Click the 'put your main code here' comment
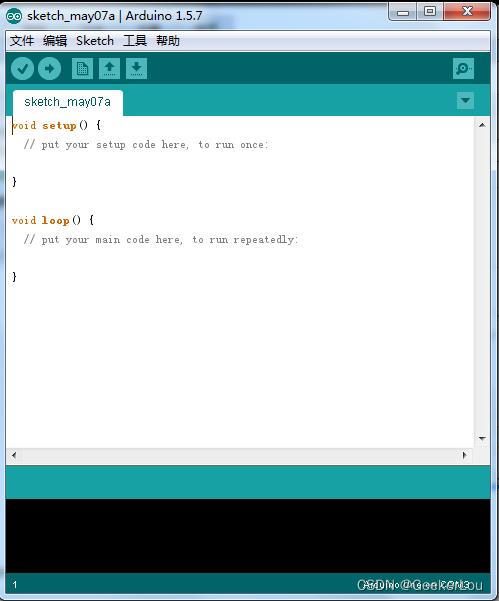The width and height of the screenshot is (499, 601). click(161, 240)
